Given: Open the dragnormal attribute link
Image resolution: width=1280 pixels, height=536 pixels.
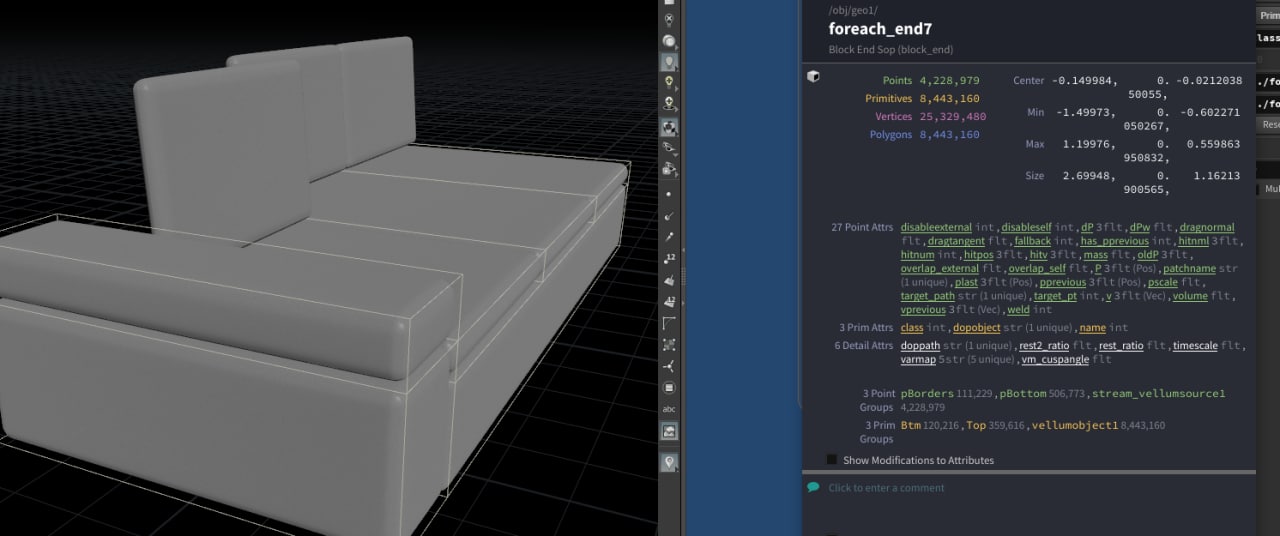Looking at the screenshot, I should (x=1207, y=228).
